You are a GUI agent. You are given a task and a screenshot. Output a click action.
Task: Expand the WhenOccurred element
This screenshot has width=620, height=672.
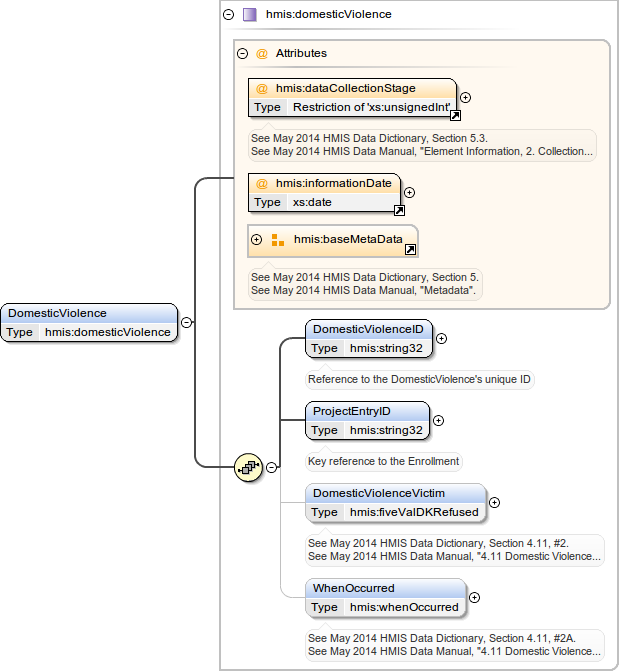coord(474,597)
